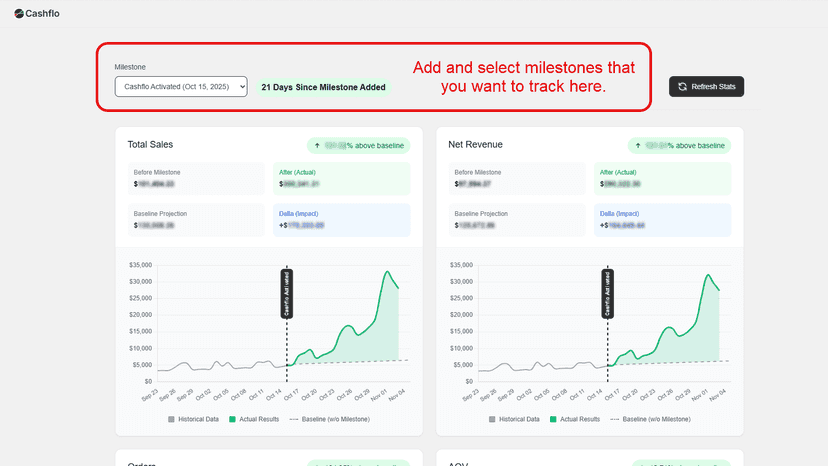Select Baseline Projection card in Net Revenue
This screenshot has height=466, width=828.
(517, 220)
